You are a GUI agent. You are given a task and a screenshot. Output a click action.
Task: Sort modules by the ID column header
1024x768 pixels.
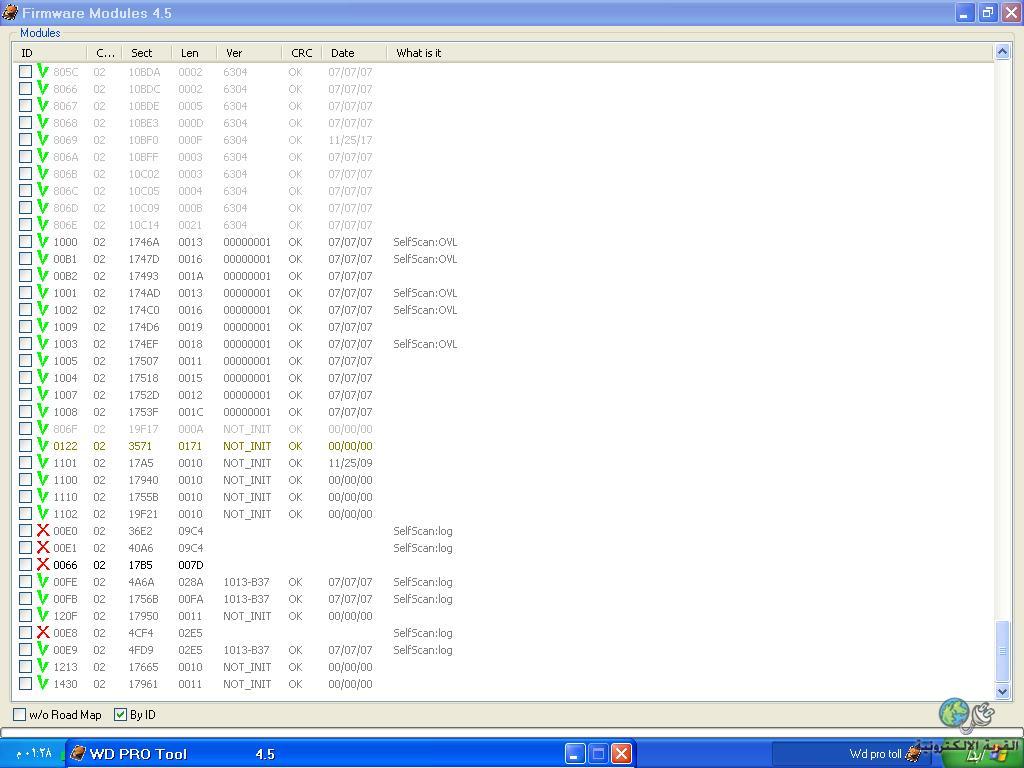[50, 53]
